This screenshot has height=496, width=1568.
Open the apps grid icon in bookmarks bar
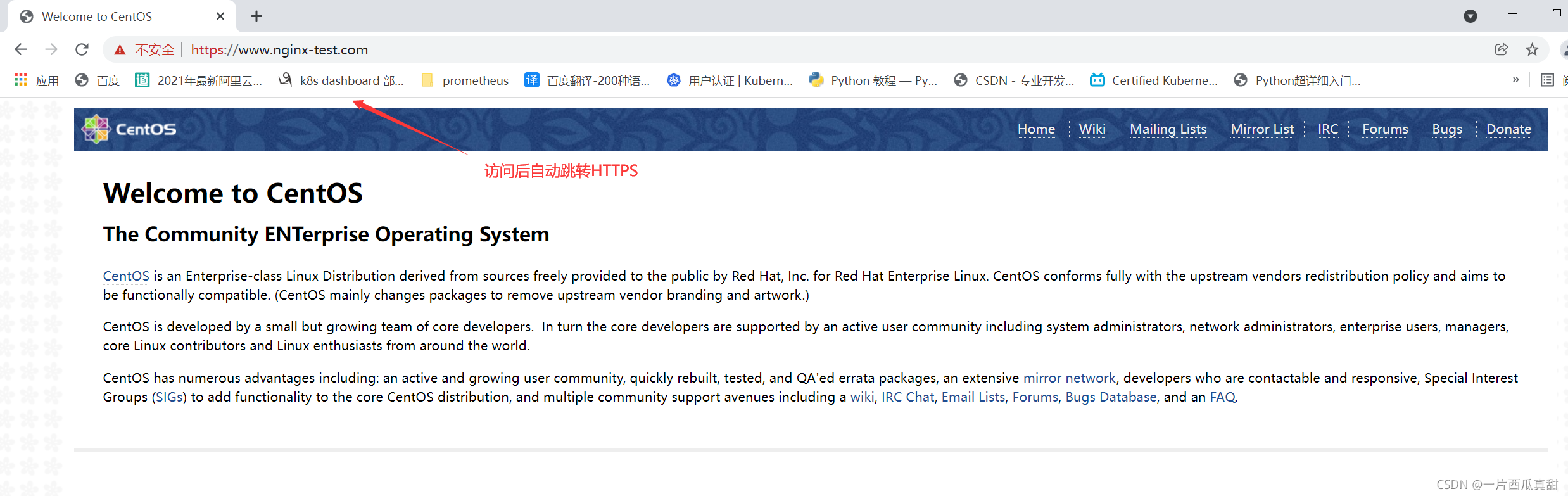[x=21, y=80]
